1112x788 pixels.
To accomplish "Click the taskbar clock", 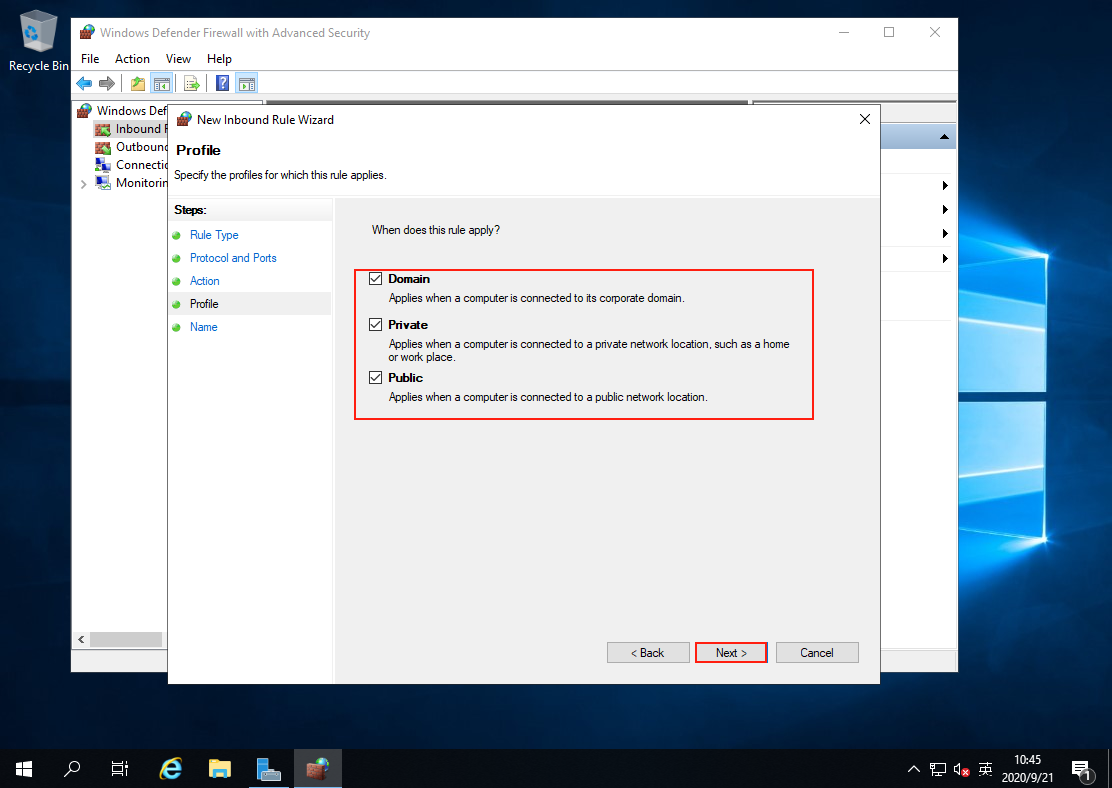I will coord(1027,769).
